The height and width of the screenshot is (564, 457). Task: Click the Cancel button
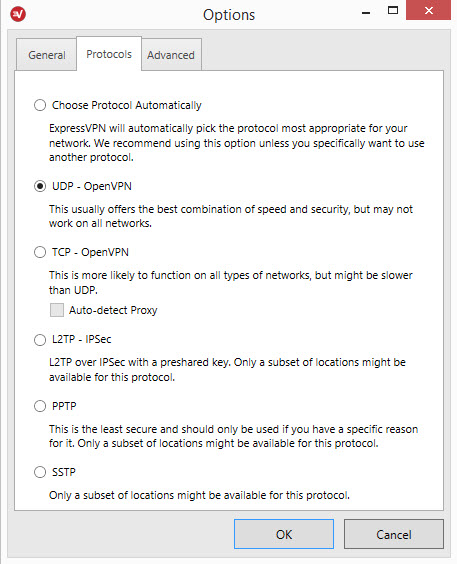pos(394,534)
